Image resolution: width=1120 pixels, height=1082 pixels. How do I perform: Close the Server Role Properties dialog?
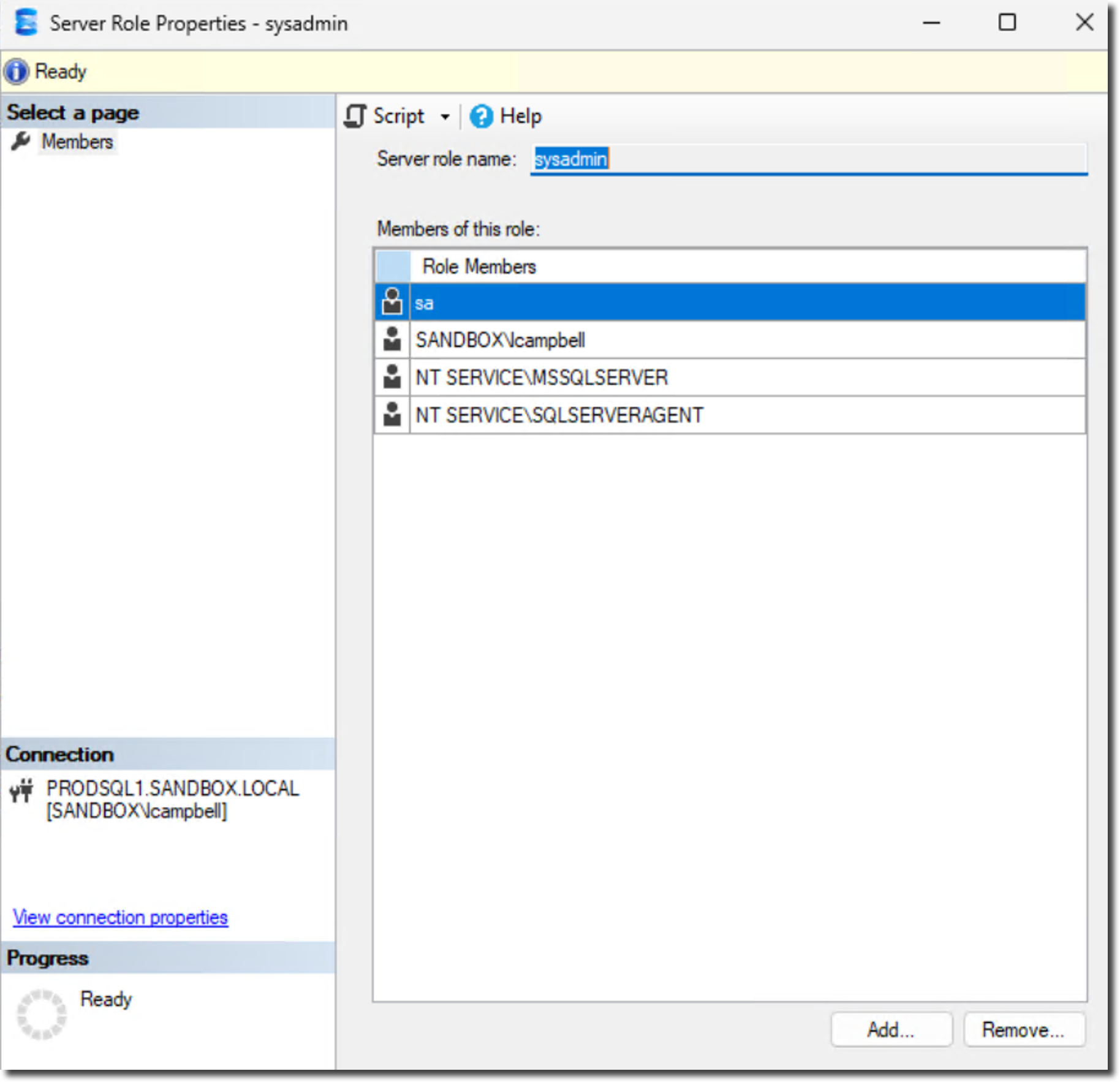point(1084,23)
